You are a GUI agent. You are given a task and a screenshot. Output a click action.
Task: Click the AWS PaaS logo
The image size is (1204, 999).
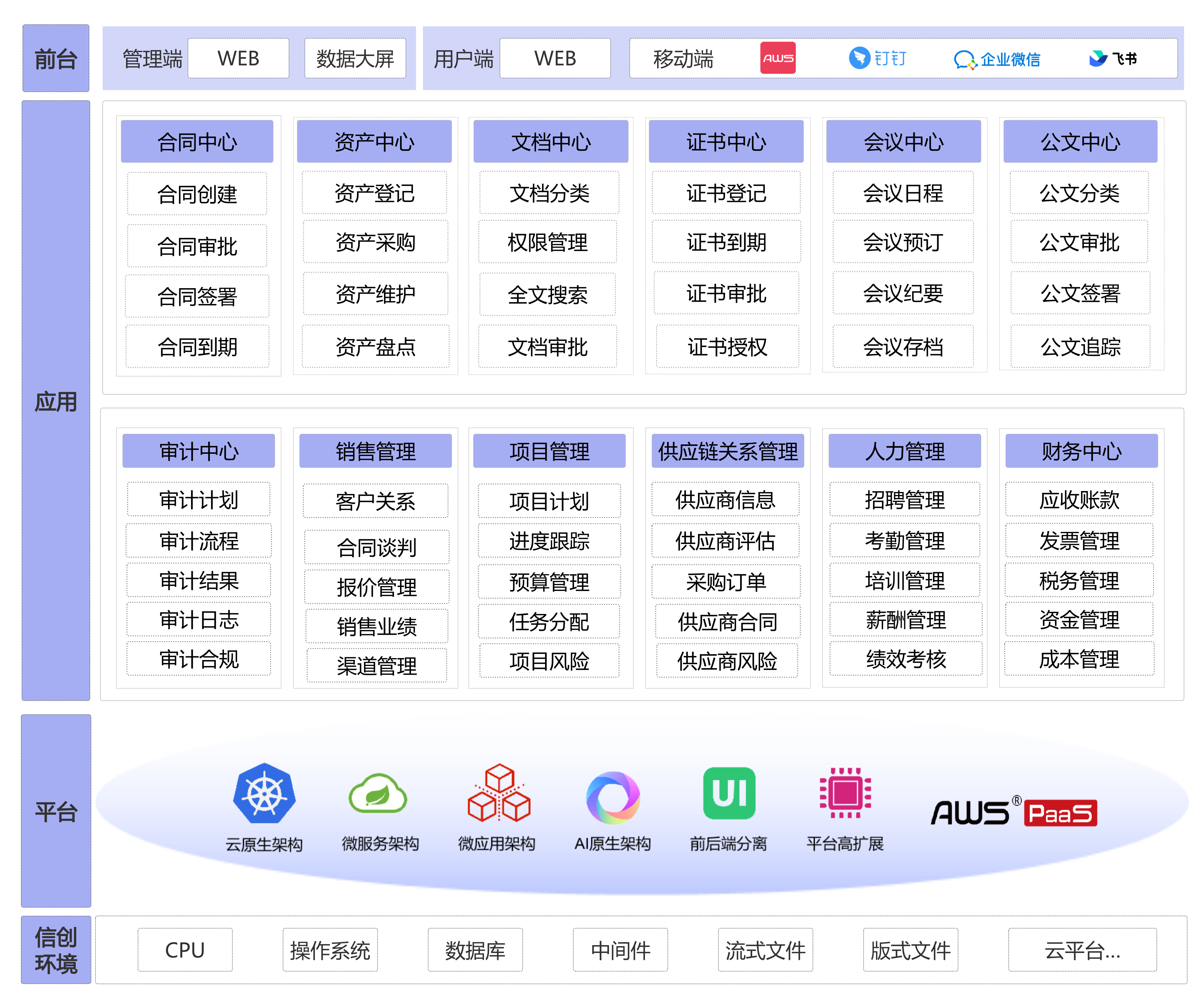(x=1014, y=811)
